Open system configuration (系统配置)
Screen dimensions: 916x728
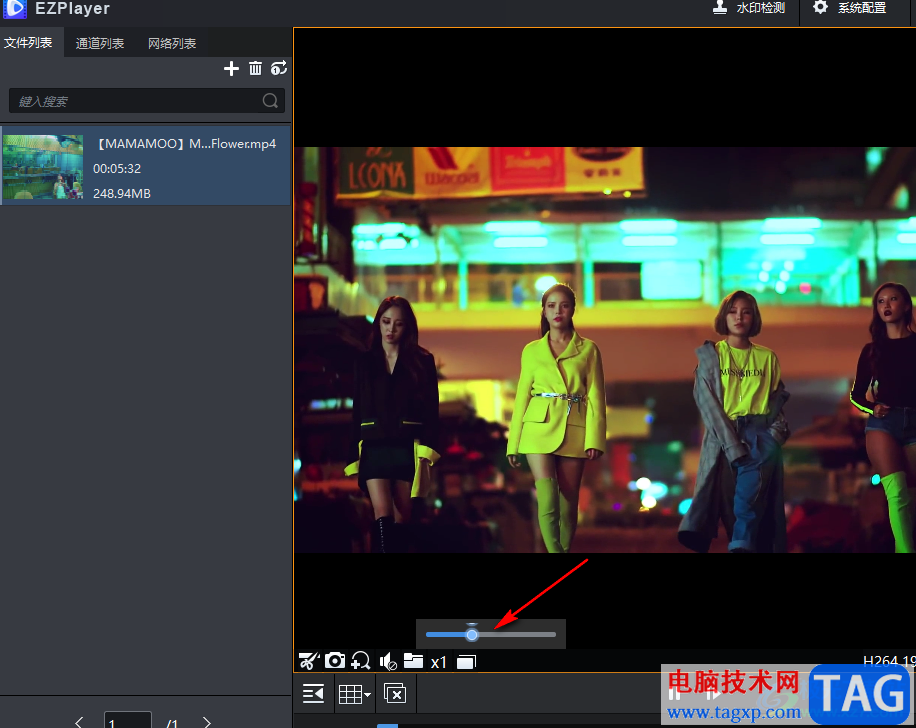click(x=850, y=8)
